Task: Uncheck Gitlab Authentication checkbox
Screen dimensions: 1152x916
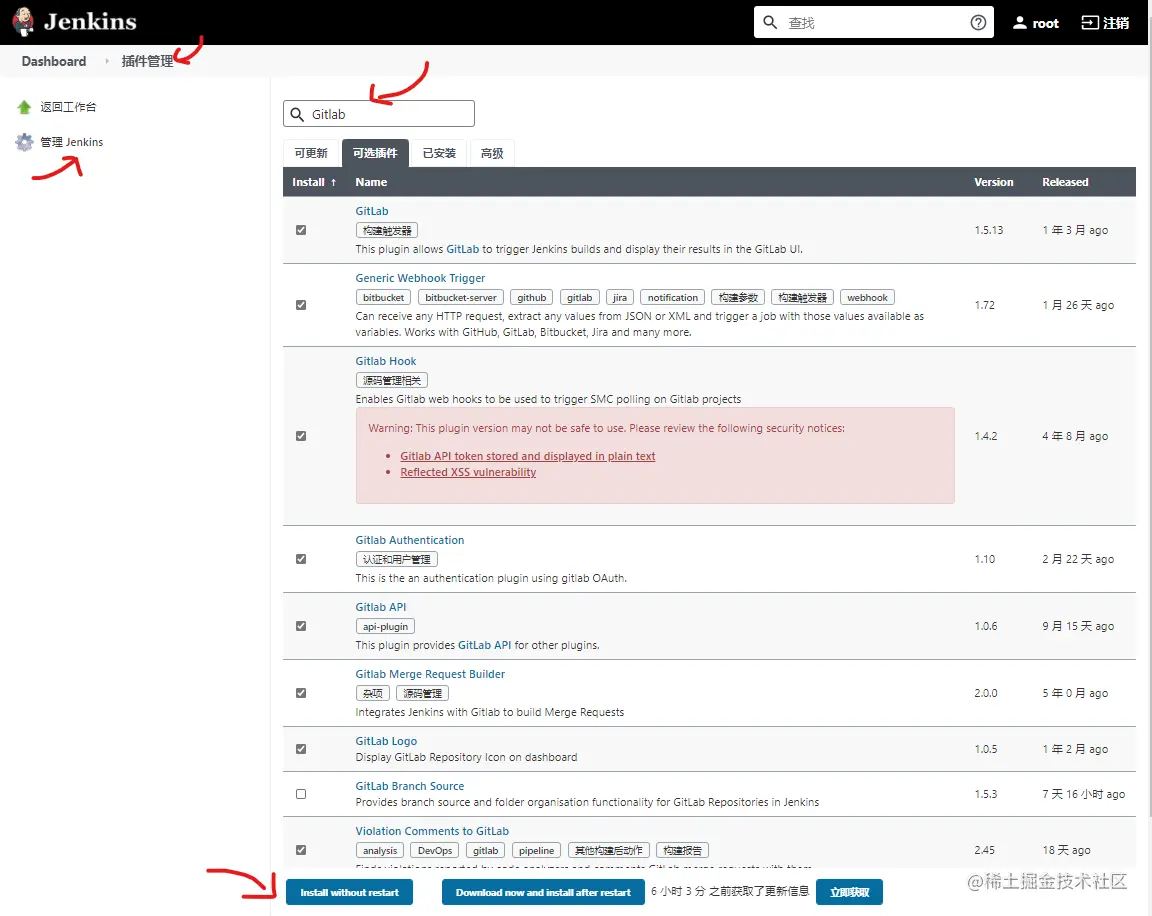Action: (300, 559)
